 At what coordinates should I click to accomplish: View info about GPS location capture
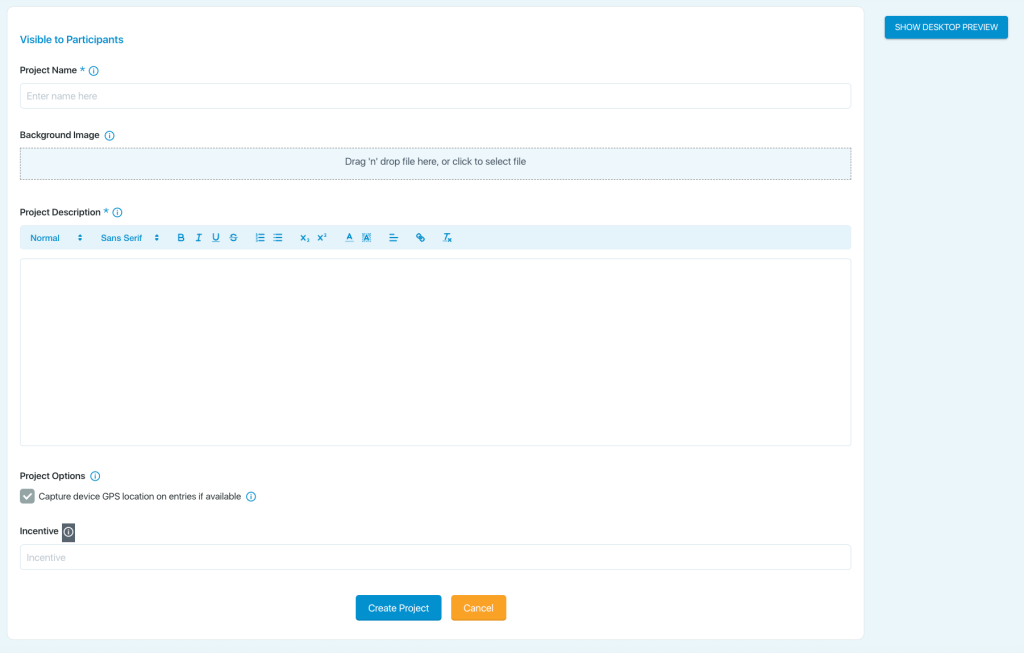(x=251, y=496)
